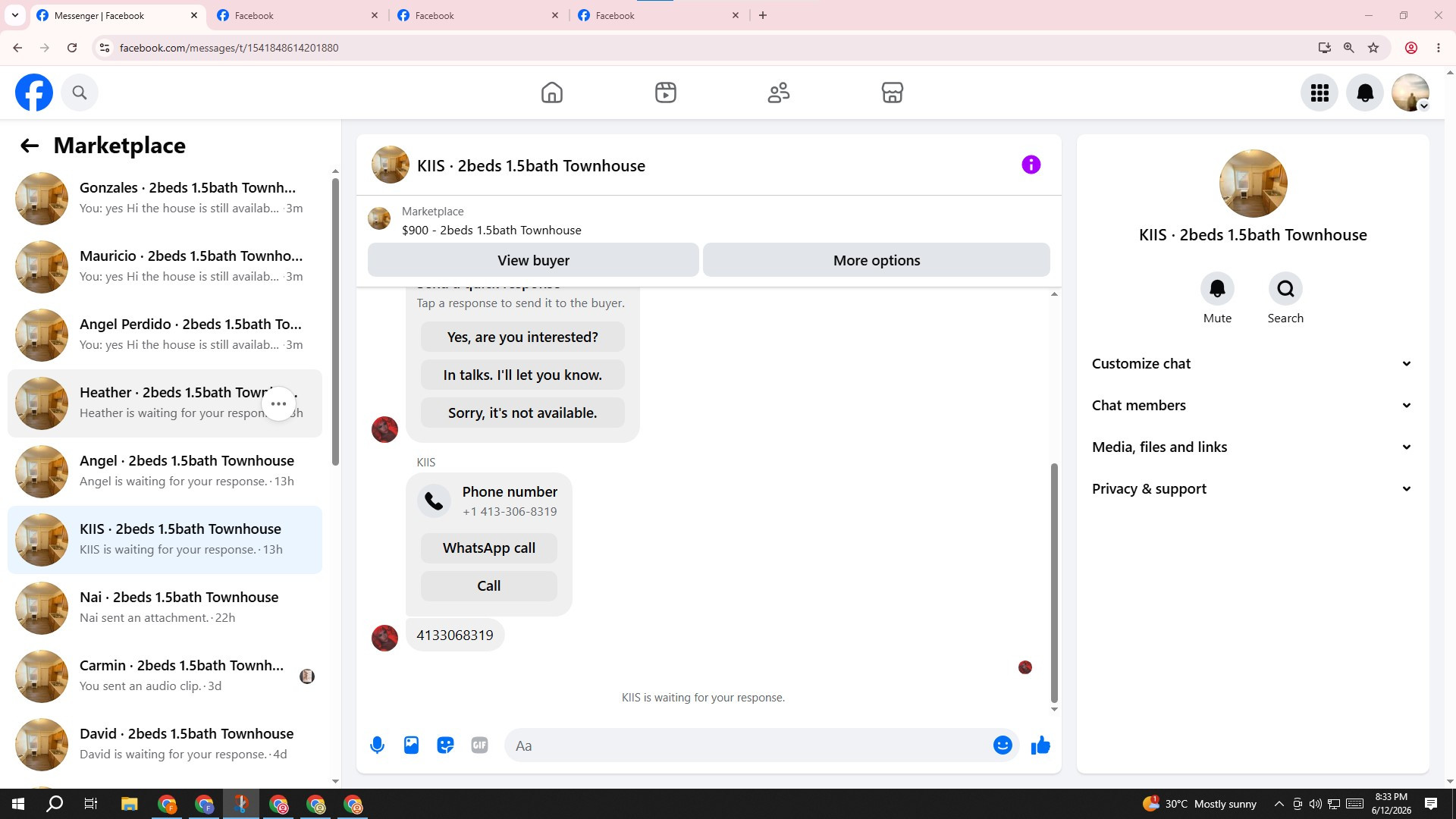Open KIIS listing thumbnail in right panel
The height and width of the screenshot is (819, 1456).
point(1253,184)
